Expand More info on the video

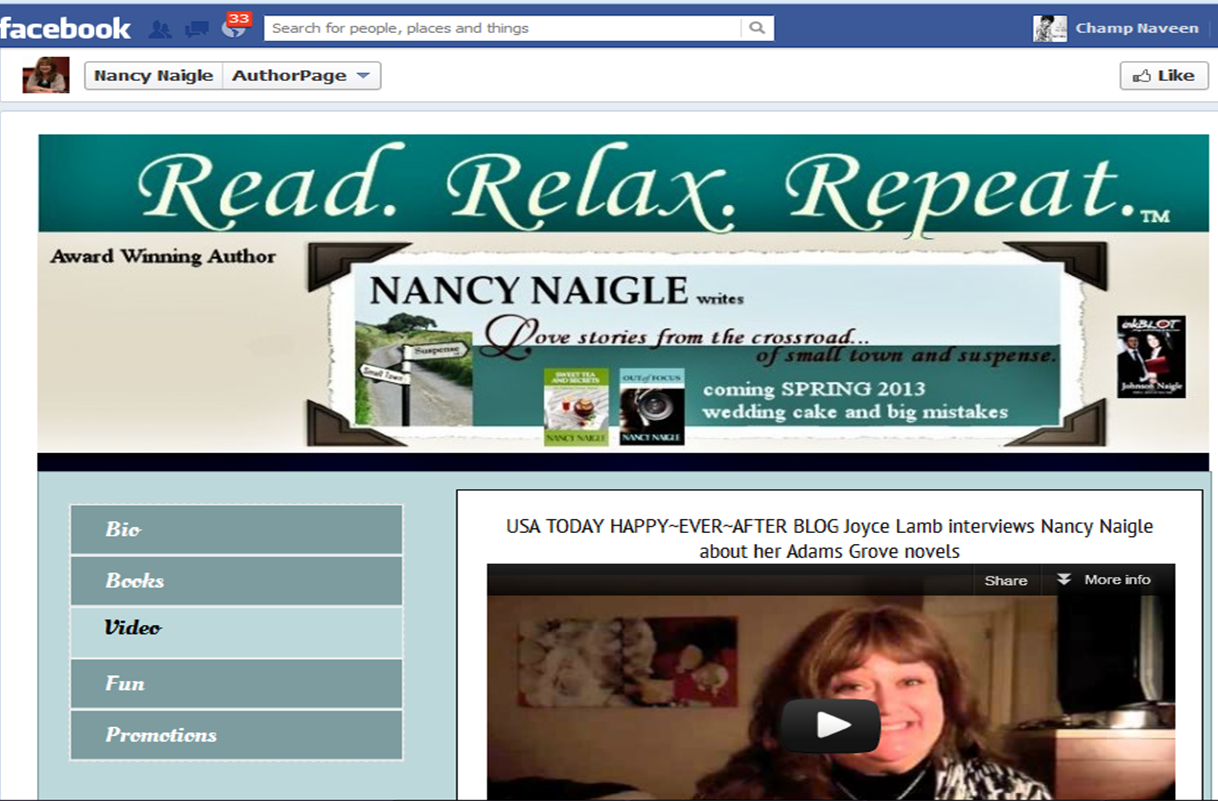point(1105,580)
